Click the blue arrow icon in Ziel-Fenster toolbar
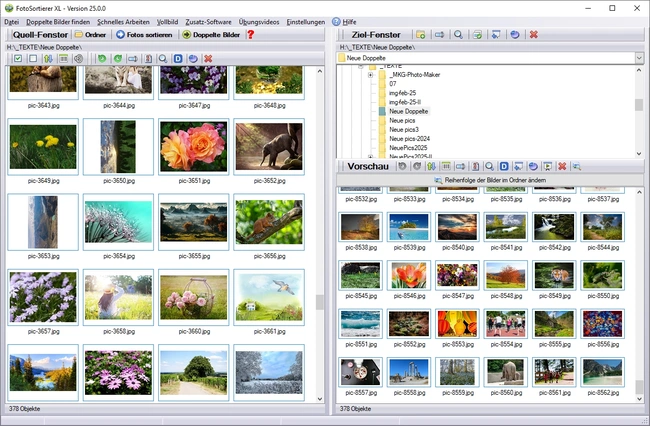The height and width of the screenshot is (426, 650). pyautogui.click(x=439, y=35)
